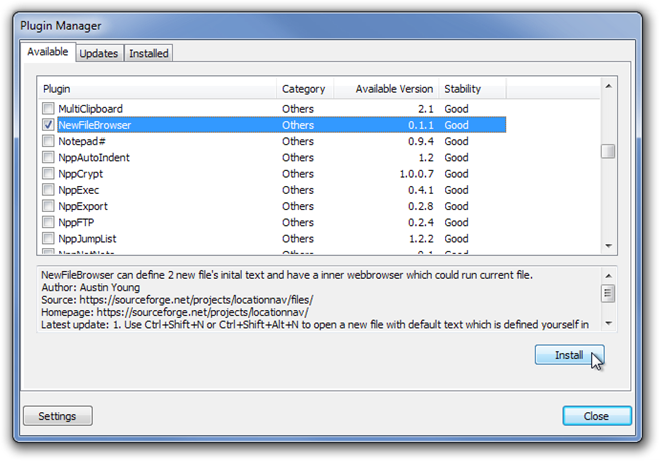Select the NppCrypt plugin name
The image size is (660, 461).
80,174
